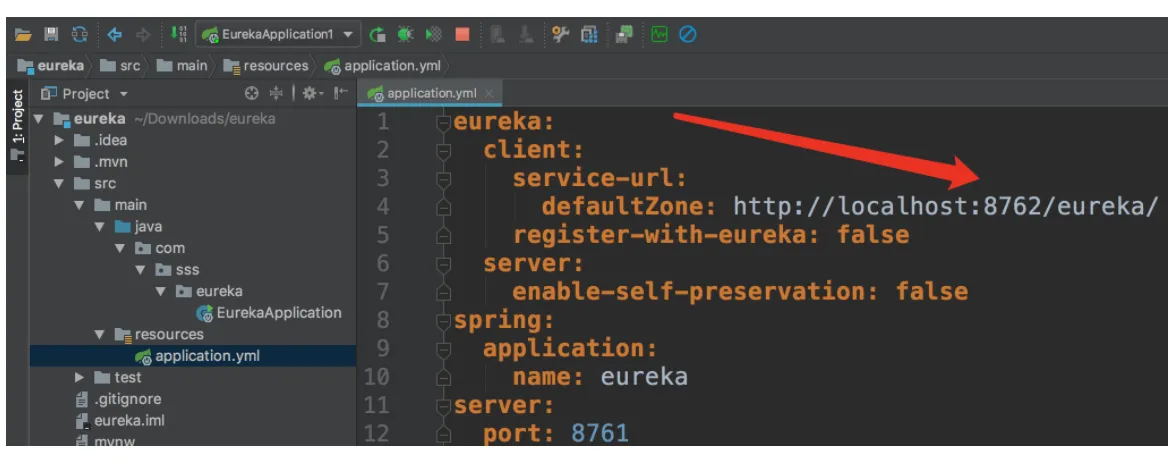Collapse the eureka root project node
The image size is (1174, 460).
coord(39,118)
